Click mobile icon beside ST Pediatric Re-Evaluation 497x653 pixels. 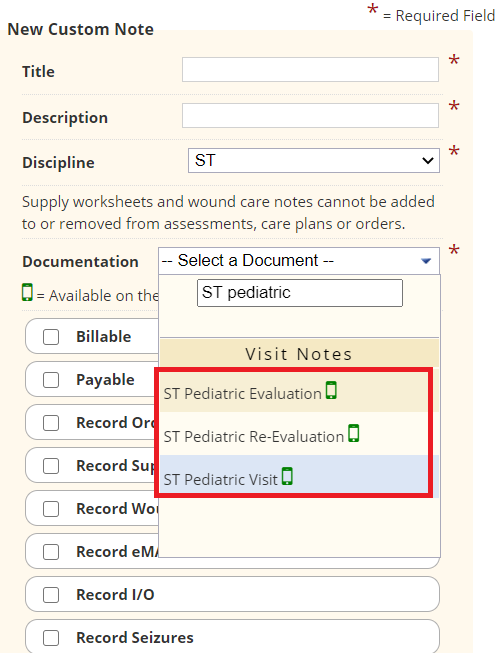[354, 433]
